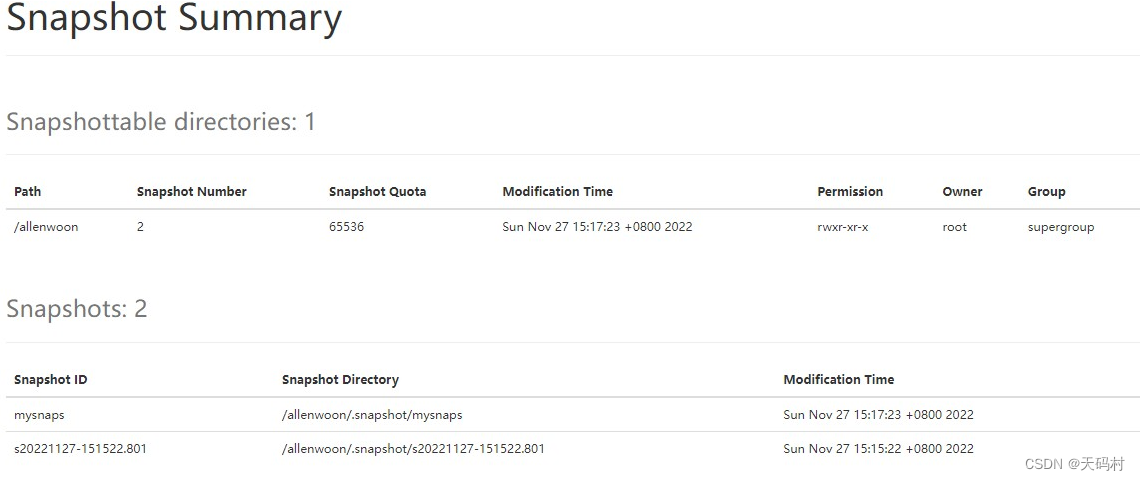Click the 15:15:22 modification time entry
Screen dimensions: 1140x480
click(878, 448)
